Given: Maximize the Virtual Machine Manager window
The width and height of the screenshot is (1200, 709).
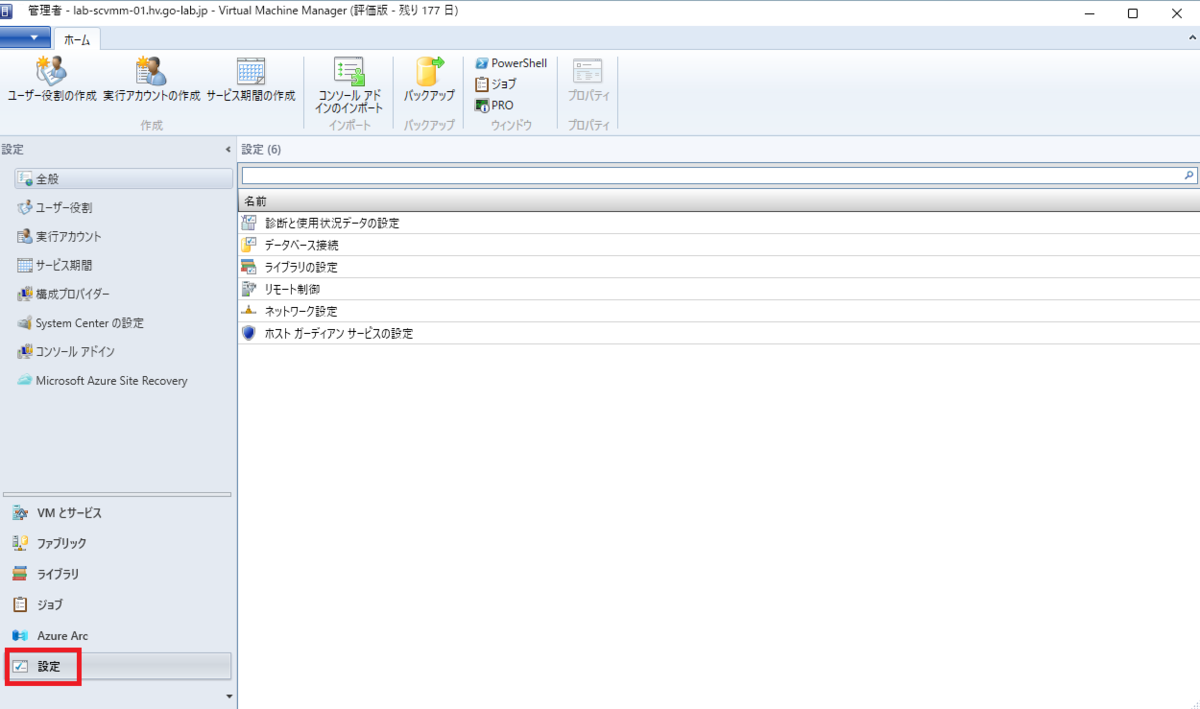Looking at the screenshot, I should click(1132, 12).
